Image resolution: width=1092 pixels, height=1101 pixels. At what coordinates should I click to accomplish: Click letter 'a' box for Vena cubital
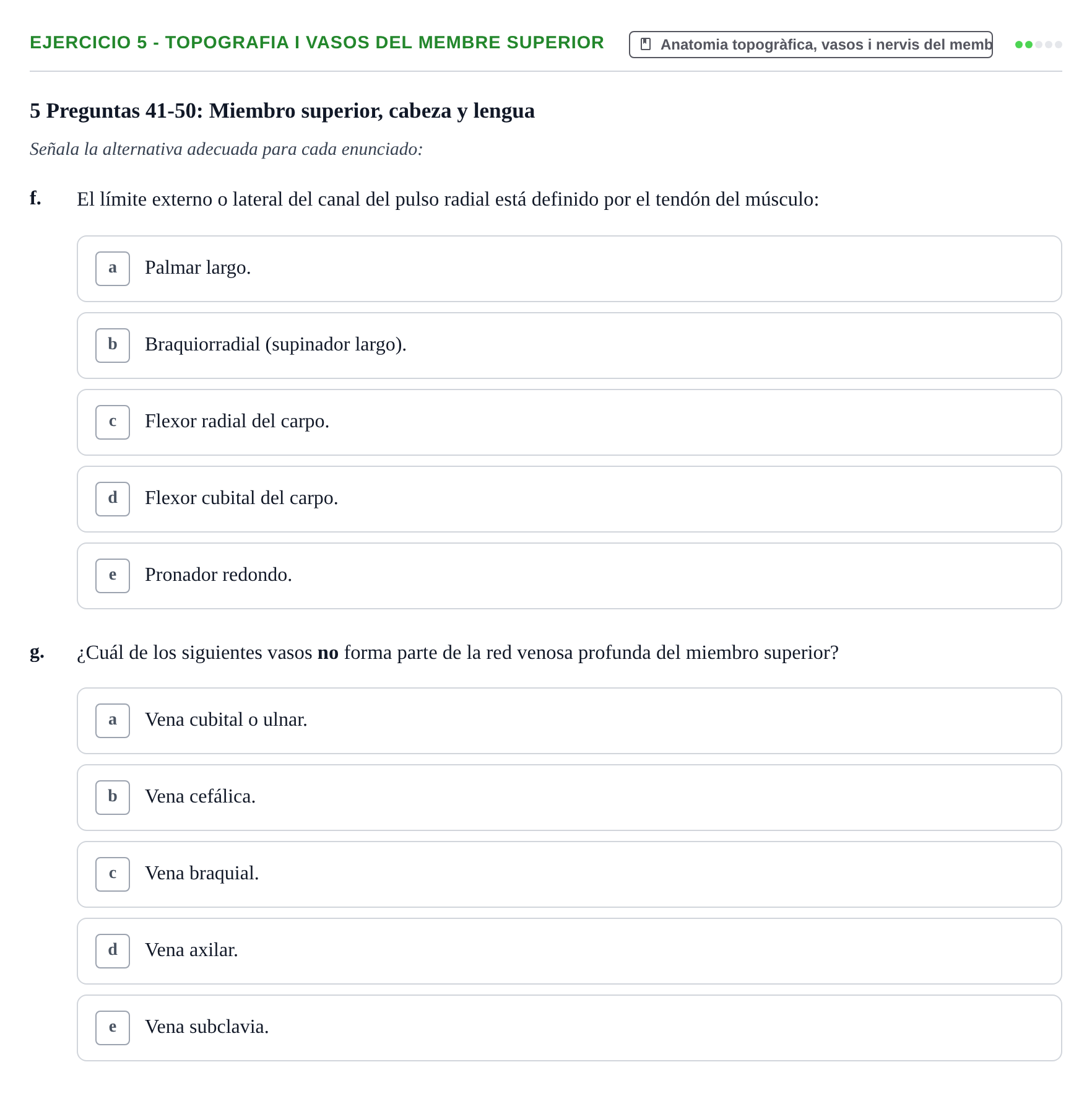(113, 721)
